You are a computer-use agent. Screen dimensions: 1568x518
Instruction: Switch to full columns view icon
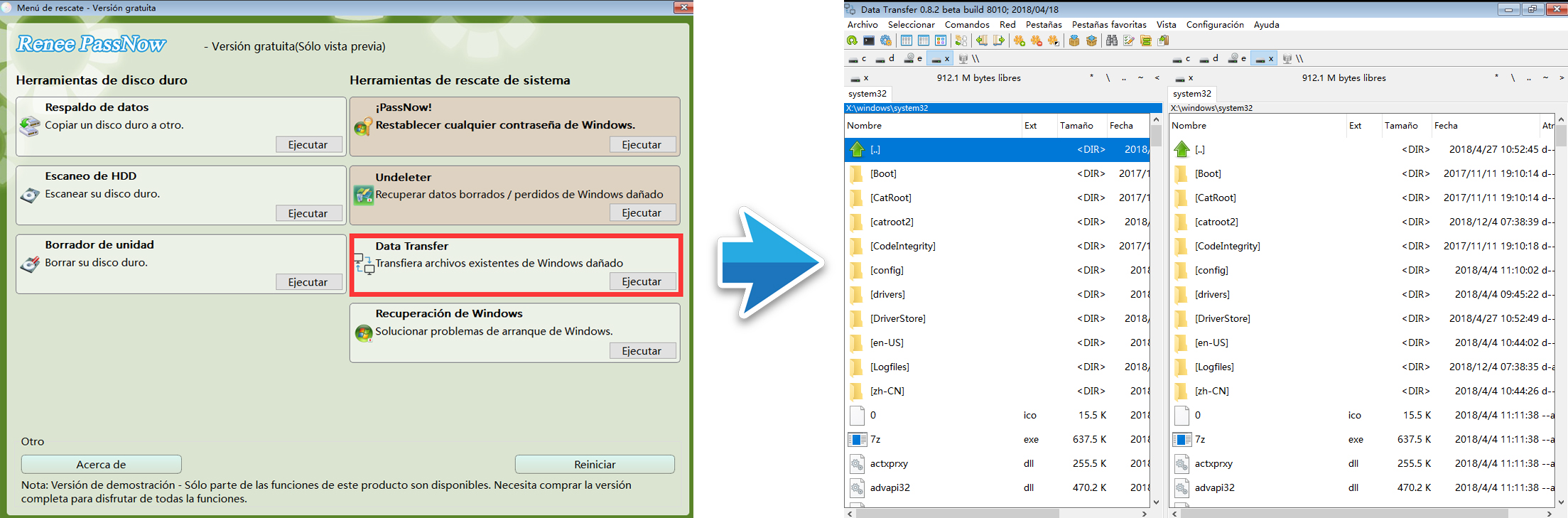tap(924, 41)
